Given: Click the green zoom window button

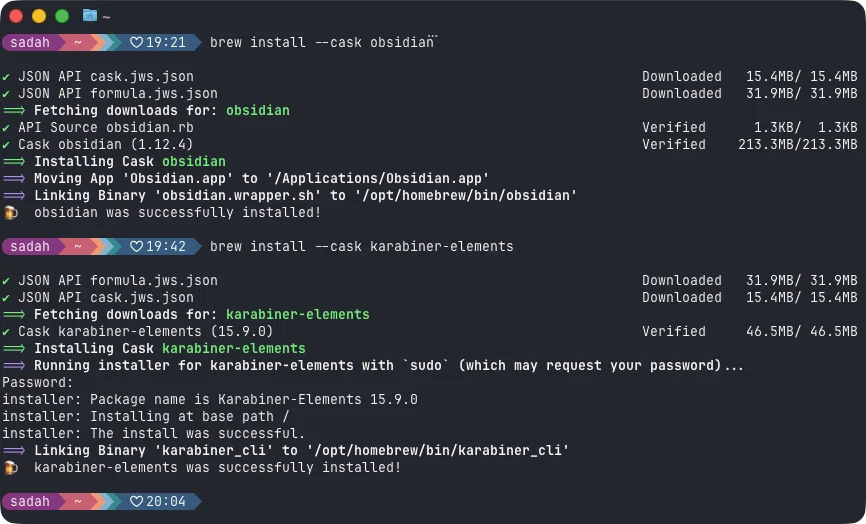Looking at the screenshot, I should [62, 16].
